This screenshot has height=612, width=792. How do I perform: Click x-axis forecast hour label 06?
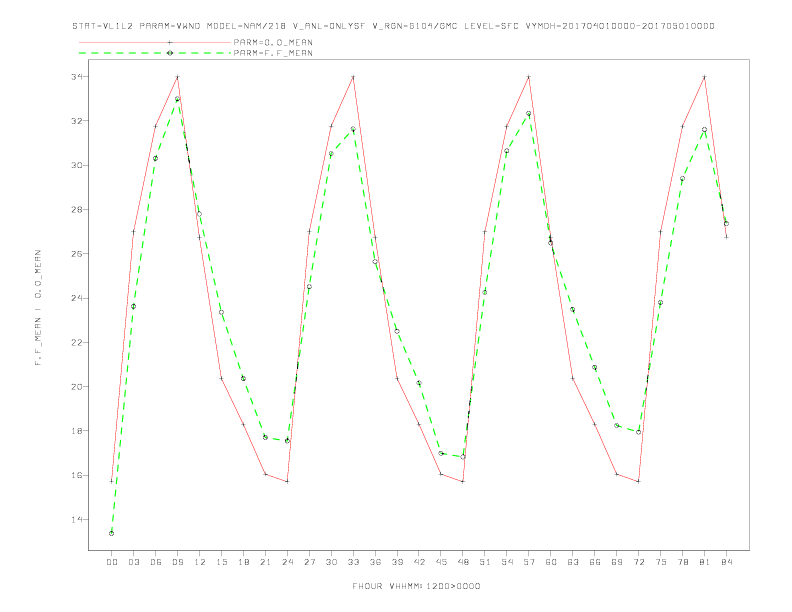(x=156, y=562)
